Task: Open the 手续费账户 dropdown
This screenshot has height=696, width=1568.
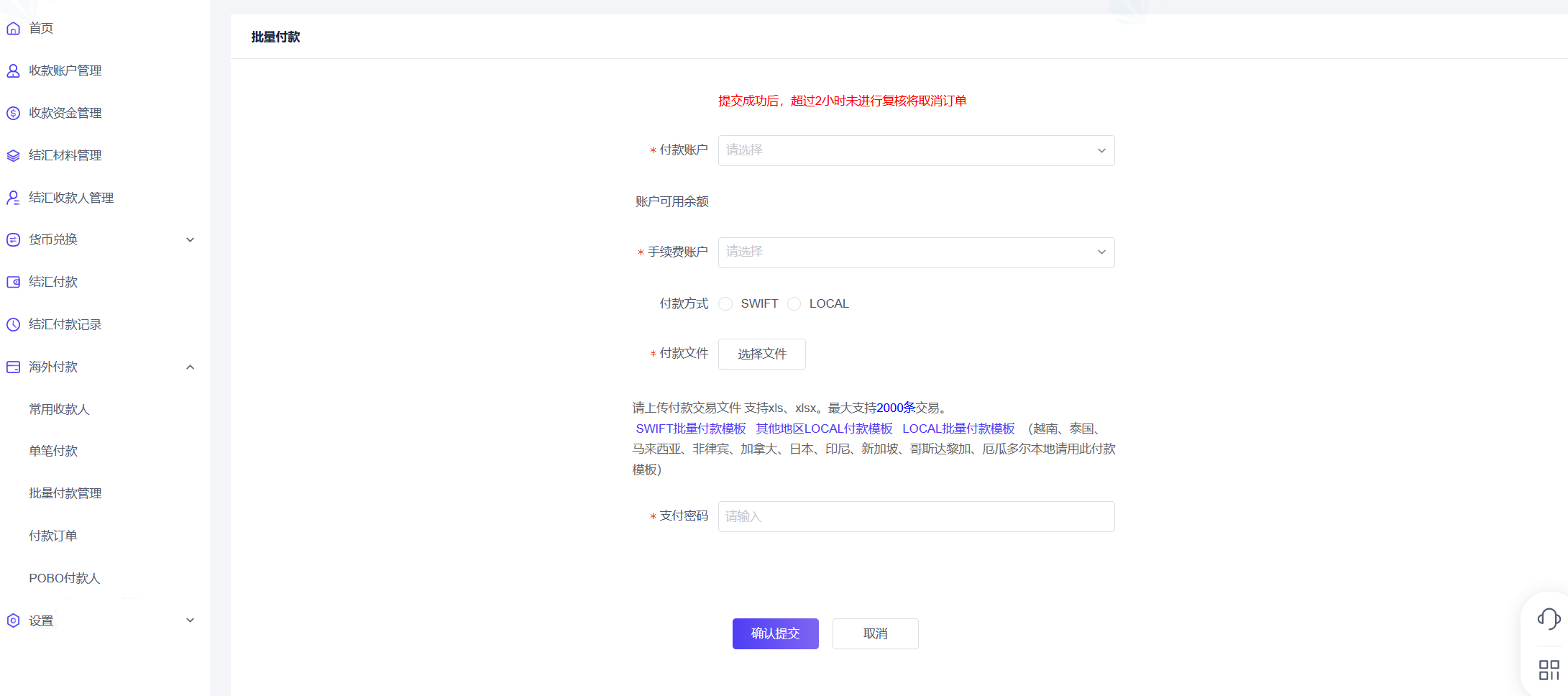Action: click(x=916, y=252)
